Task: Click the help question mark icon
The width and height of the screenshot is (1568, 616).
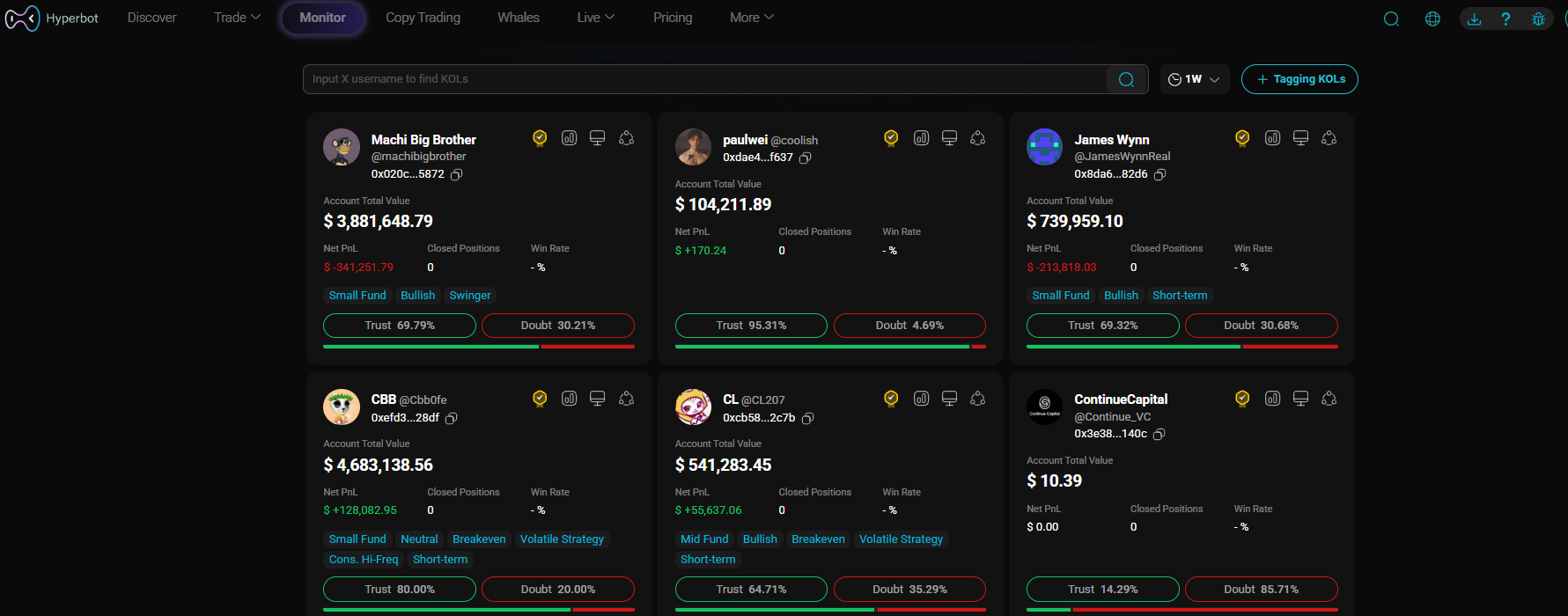Action: (x=1505, y=18)
